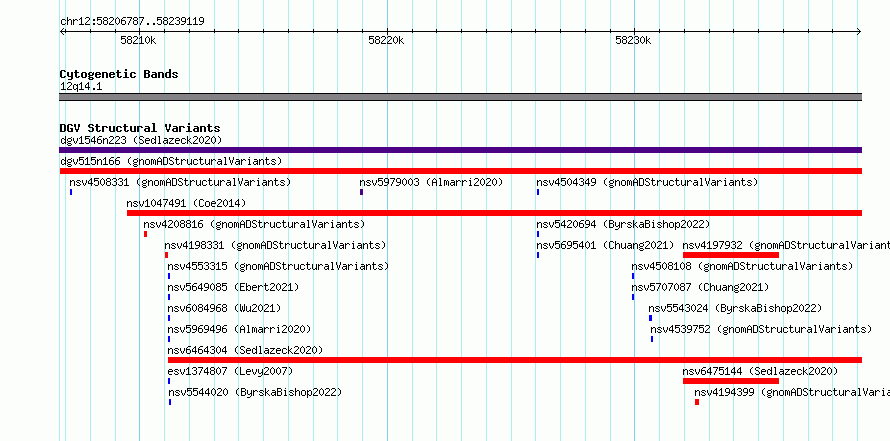
Task: Select the red dgv515n166 variant bar
Action: (460, 171)
